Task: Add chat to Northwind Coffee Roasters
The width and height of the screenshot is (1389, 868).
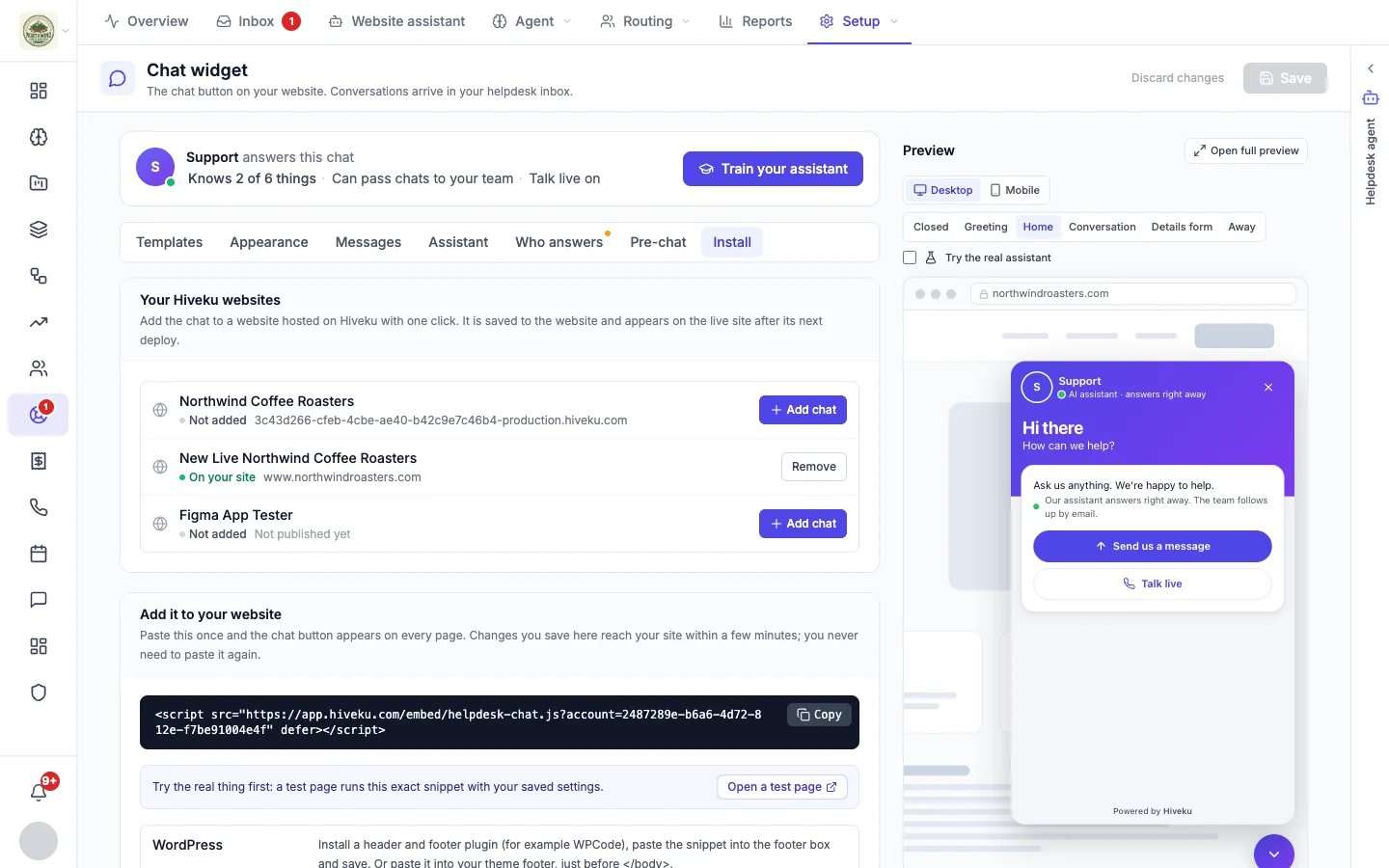Action: pos(803,410)
